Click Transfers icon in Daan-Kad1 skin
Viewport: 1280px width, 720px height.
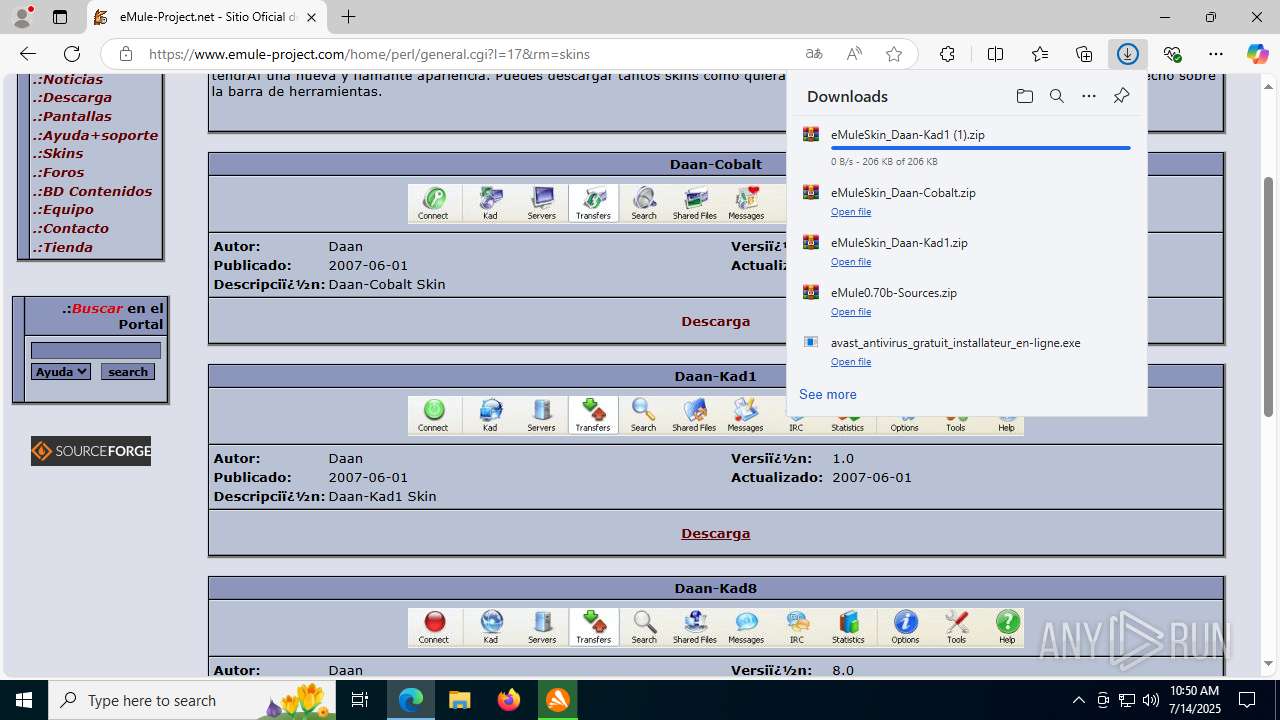click(x=593, y=415)
